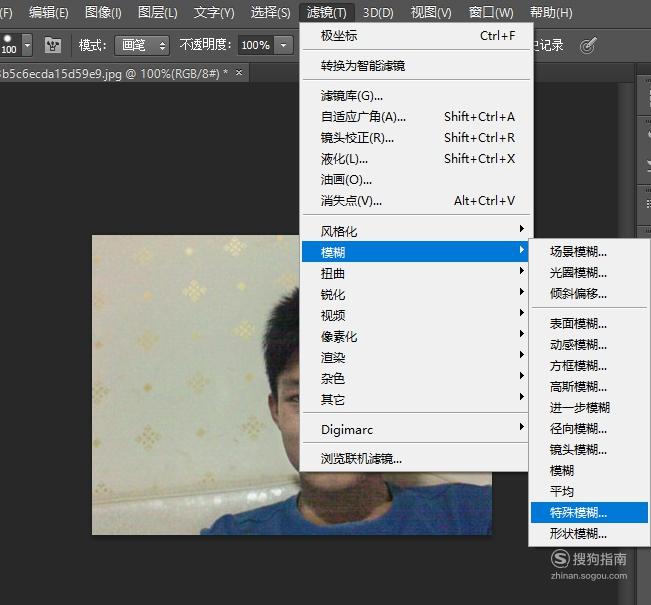Image resolution: width=651 pixels, height=605 pixels.
Task: Open 消失点(V)... filter
Action: [417, 201]
